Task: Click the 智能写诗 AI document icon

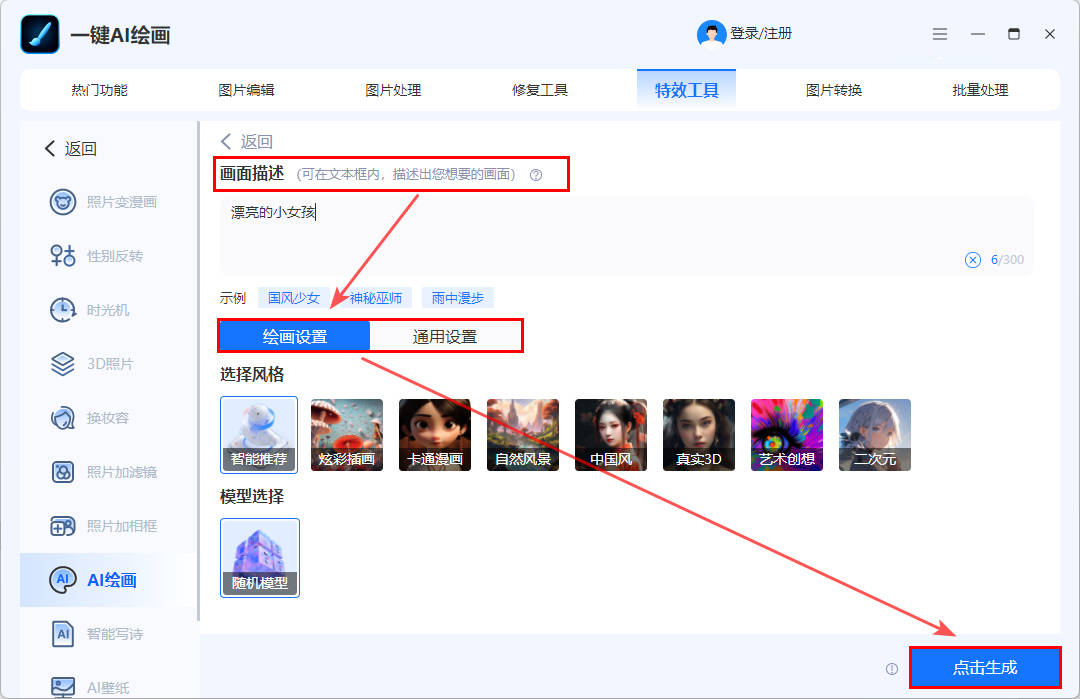Action: 63,634
